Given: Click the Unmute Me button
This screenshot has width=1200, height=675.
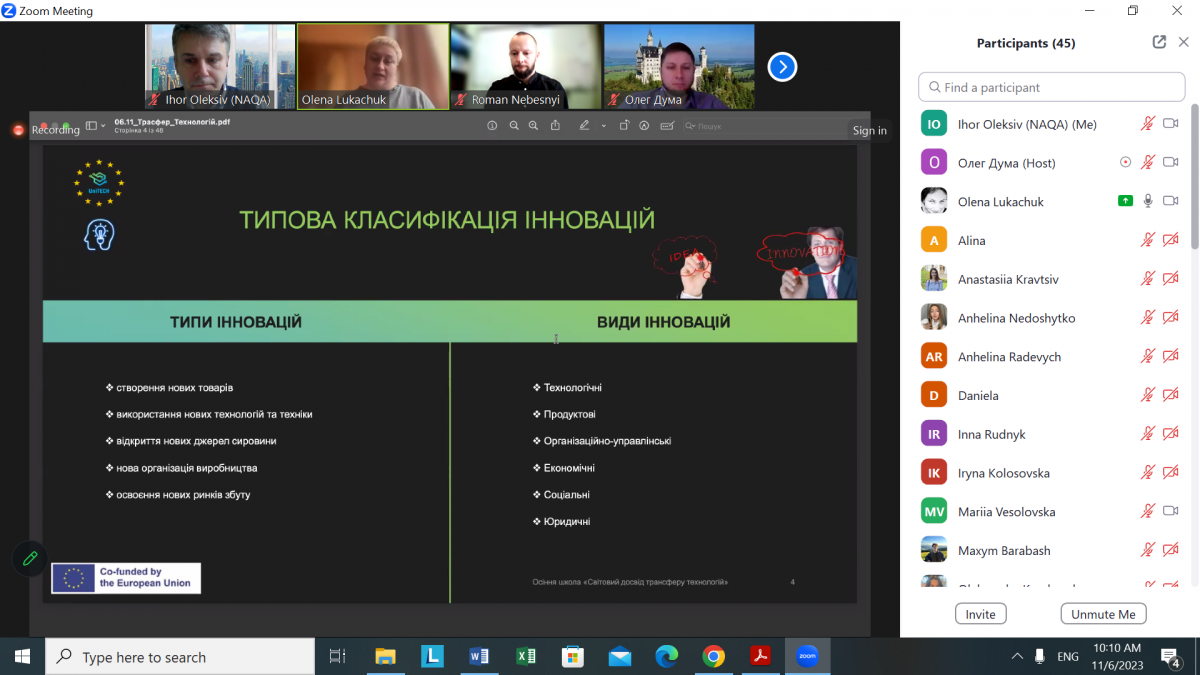Looking at the screenshot, I should click(1103, 613).
